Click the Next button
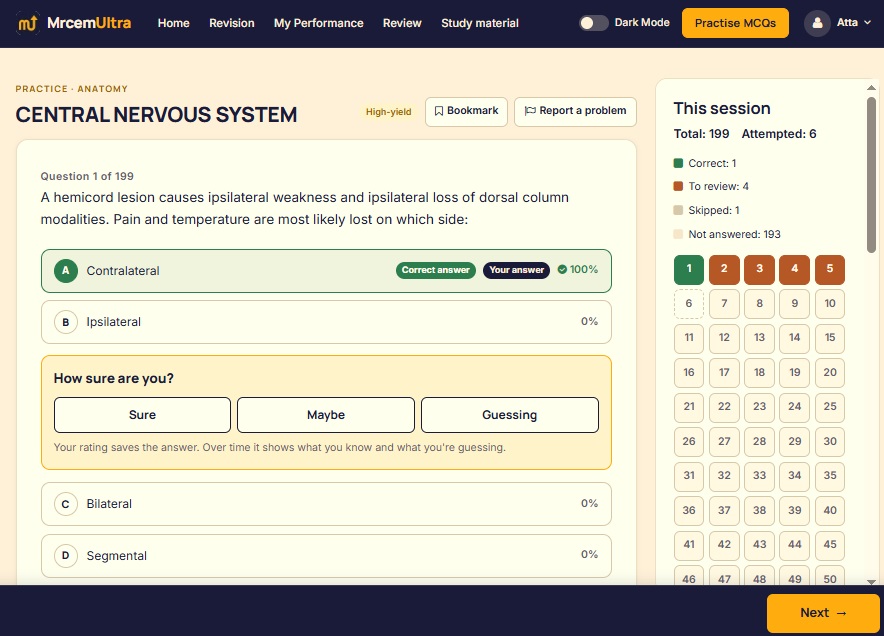Screen dimensions: 884x636 (x=823, y=613)
